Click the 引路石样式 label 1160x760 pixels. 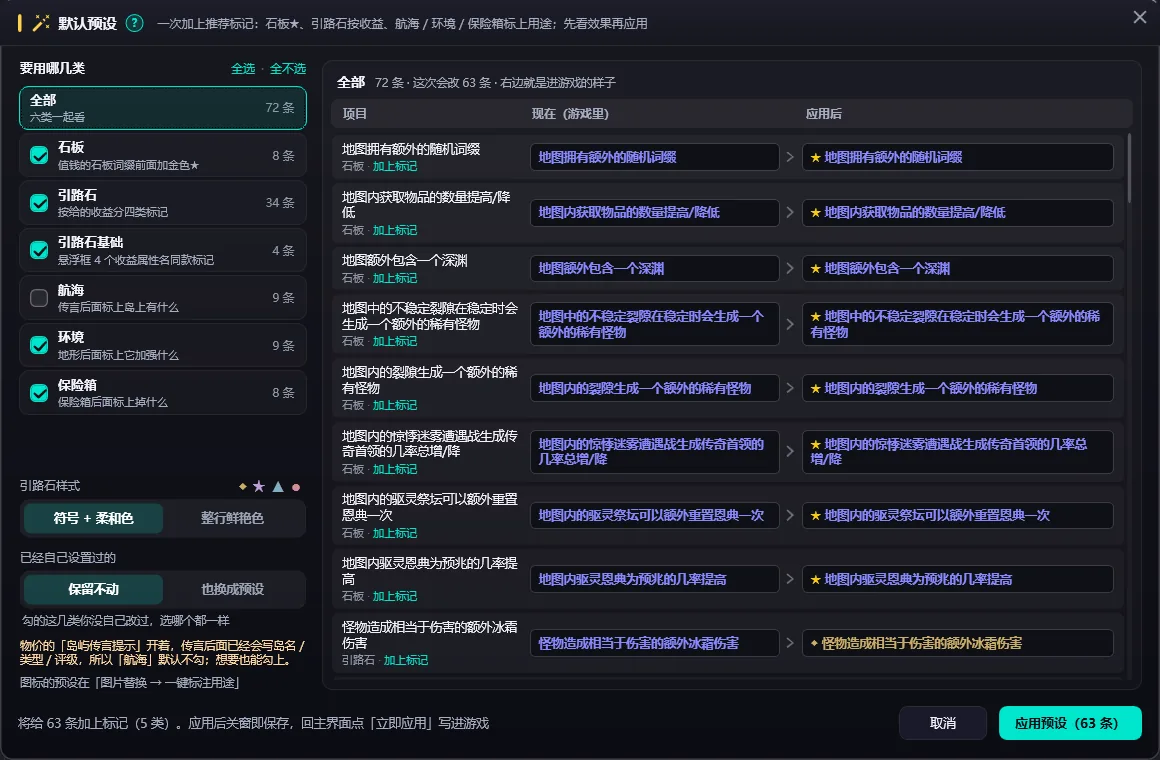tap(50, 485)
